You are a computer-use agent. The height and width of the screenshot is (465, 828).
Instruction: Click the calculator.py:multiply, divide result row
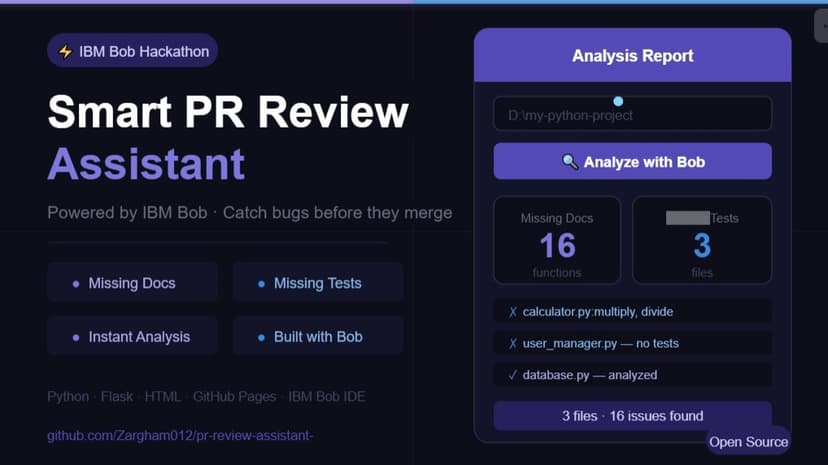[632, 311]
